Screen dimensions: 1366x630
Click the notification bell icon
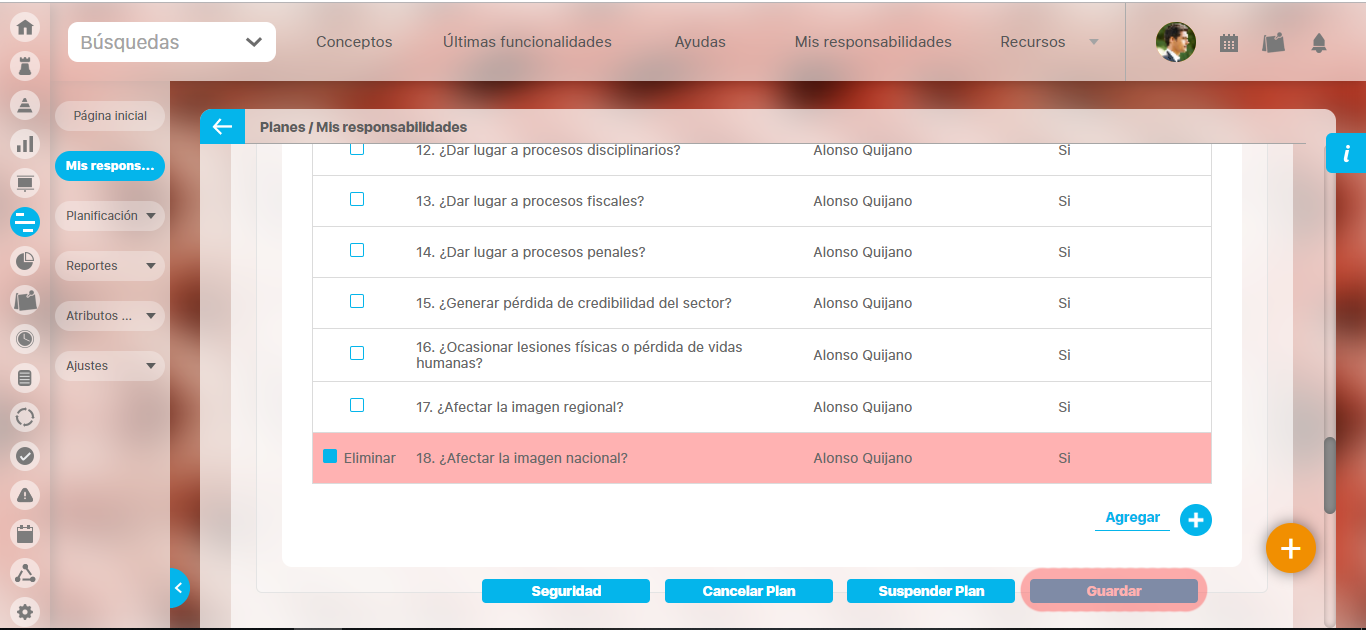pos(1318,43)
